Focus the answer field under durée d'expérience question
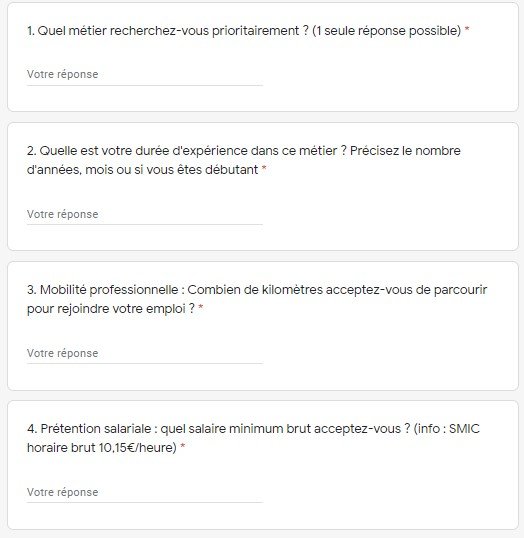 point(145,214)
